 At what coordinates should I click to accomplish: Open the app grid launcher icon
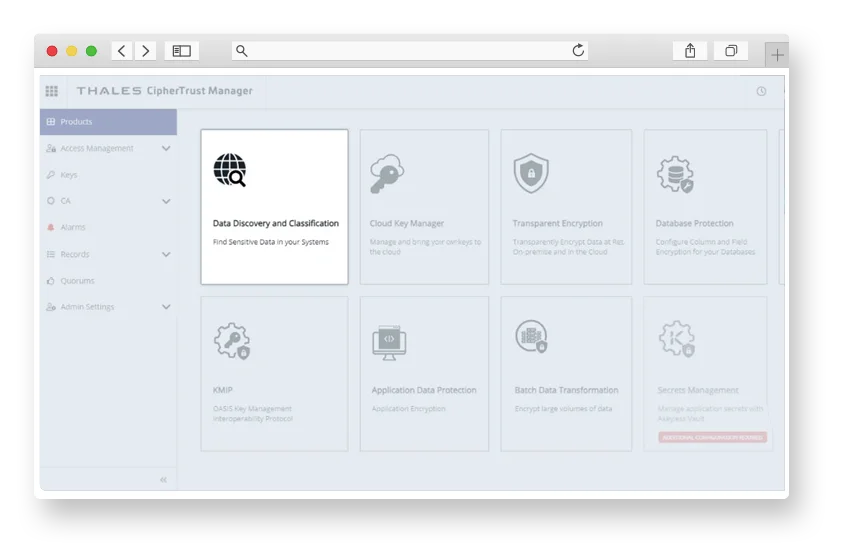point(52,91)
